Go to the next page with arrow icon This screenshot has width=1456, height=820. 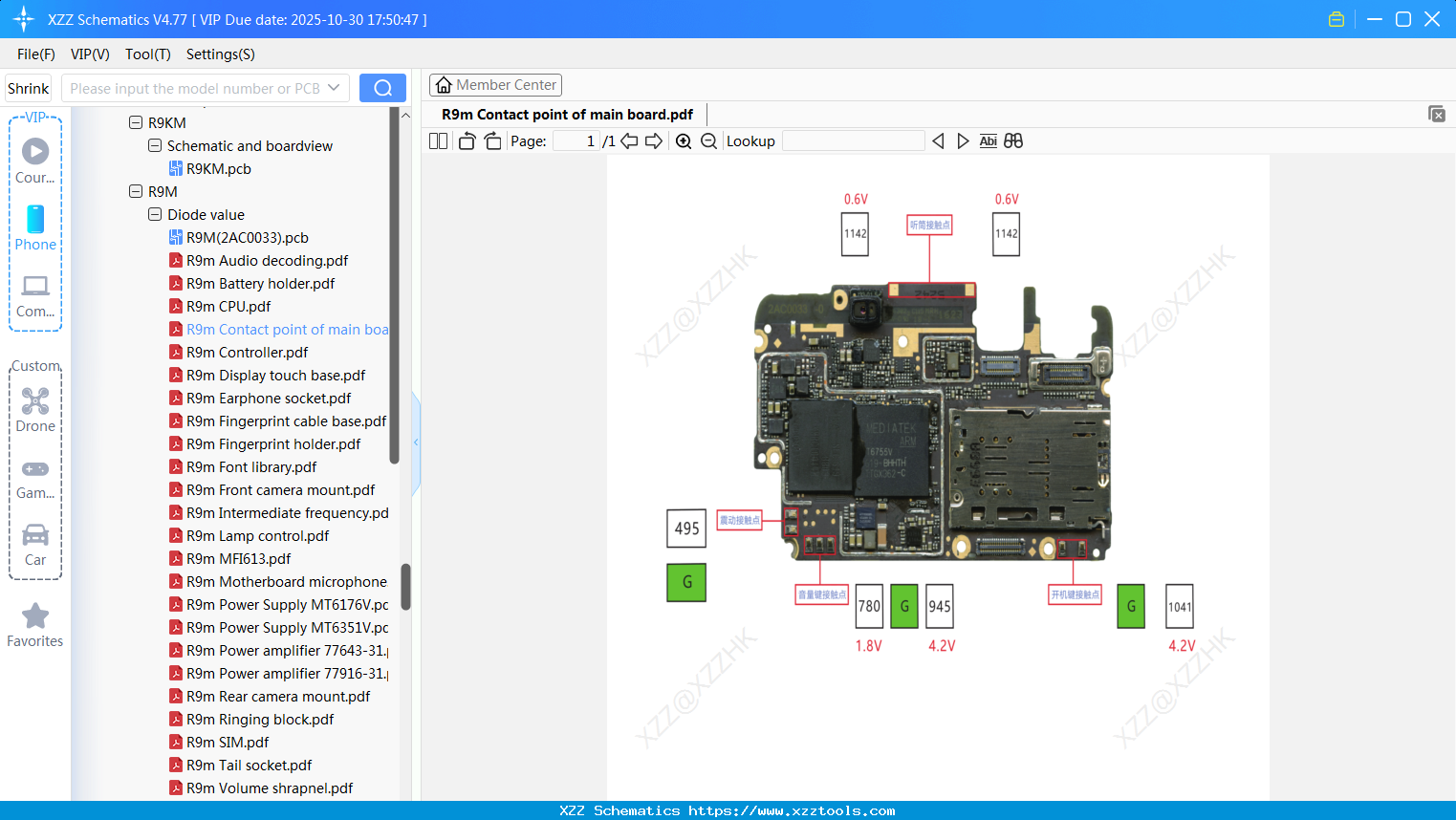(x=652, y=140)
